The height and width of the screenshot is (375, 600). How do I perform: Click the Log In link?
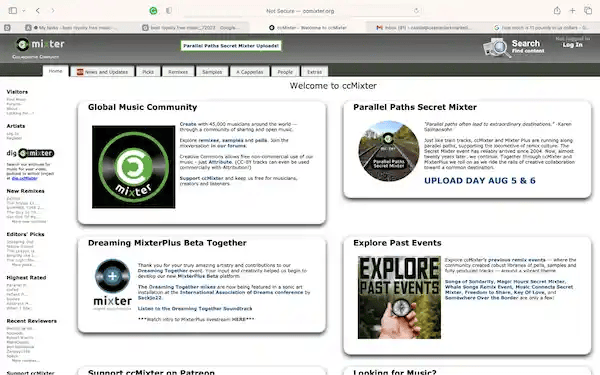[572, 45]
